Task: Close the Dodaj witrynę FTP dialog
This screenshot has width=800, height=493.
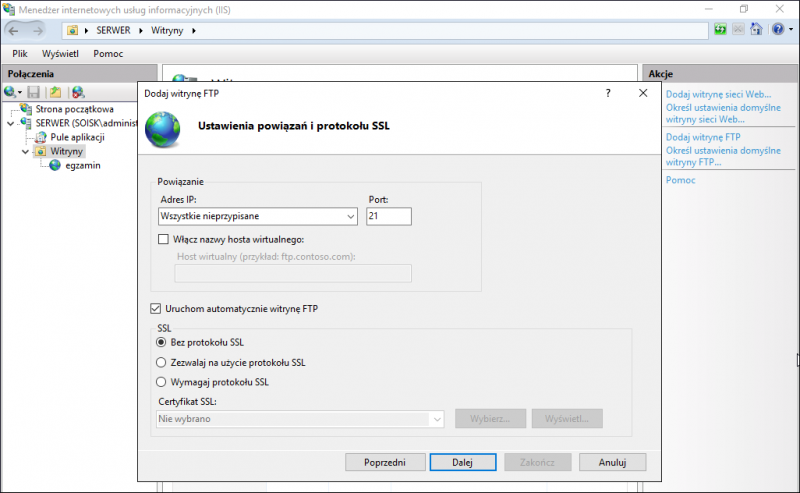Action: [x=643, y=93]
